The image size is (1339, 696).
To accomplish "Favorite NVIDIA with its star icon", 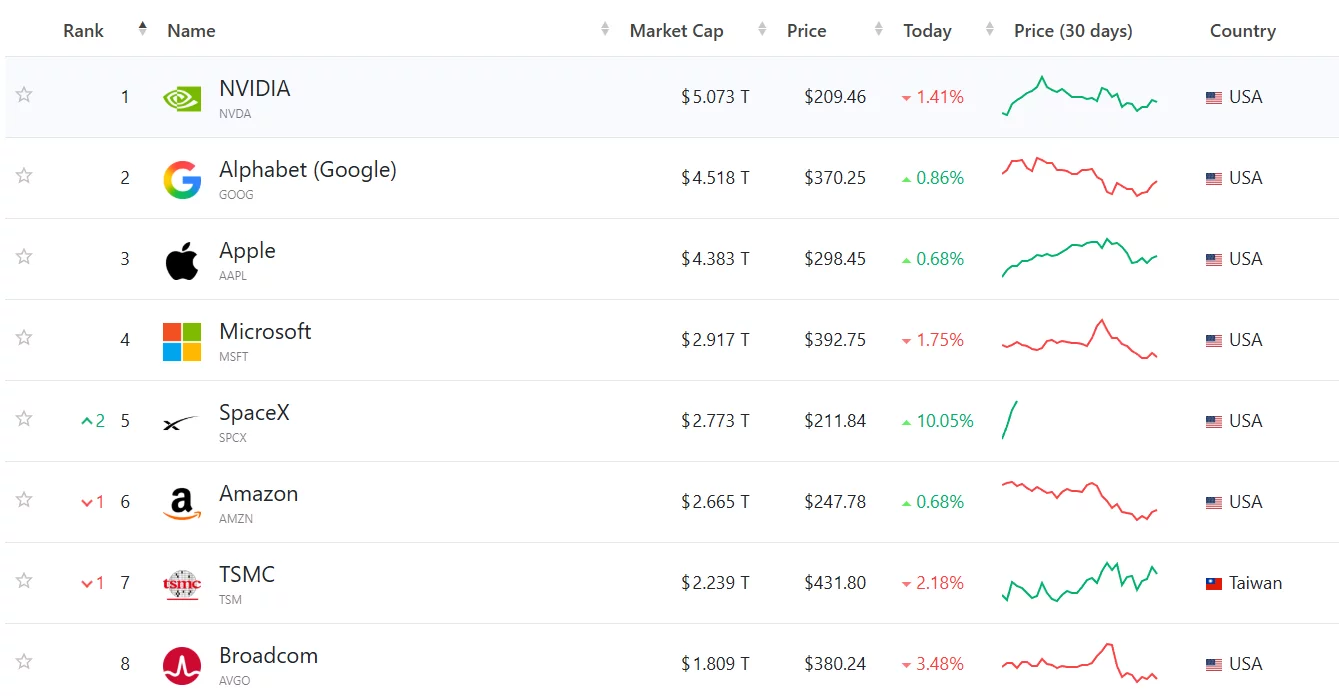I will (24, 95).
